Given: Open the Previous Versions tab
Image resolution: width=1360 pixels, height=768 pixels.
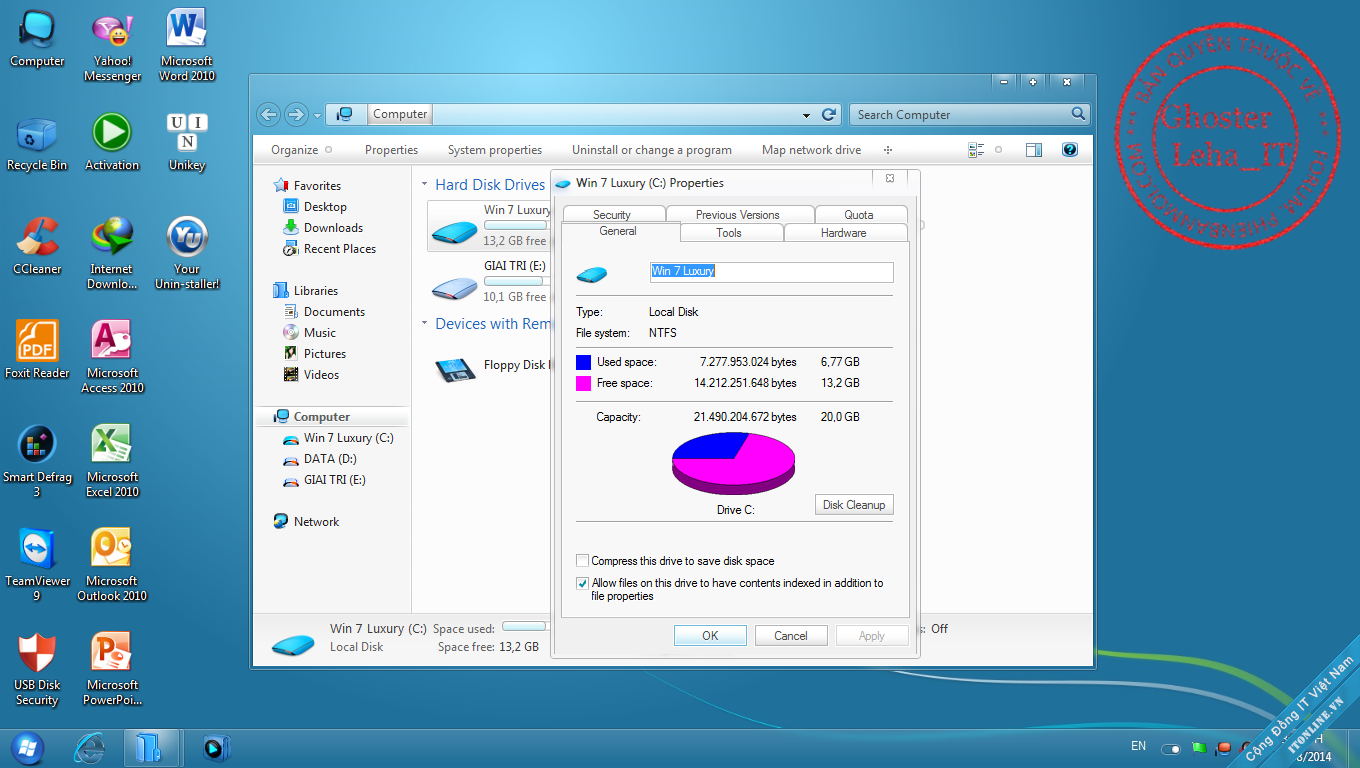Looking at the screenshot, I should (x=738, y=214).
